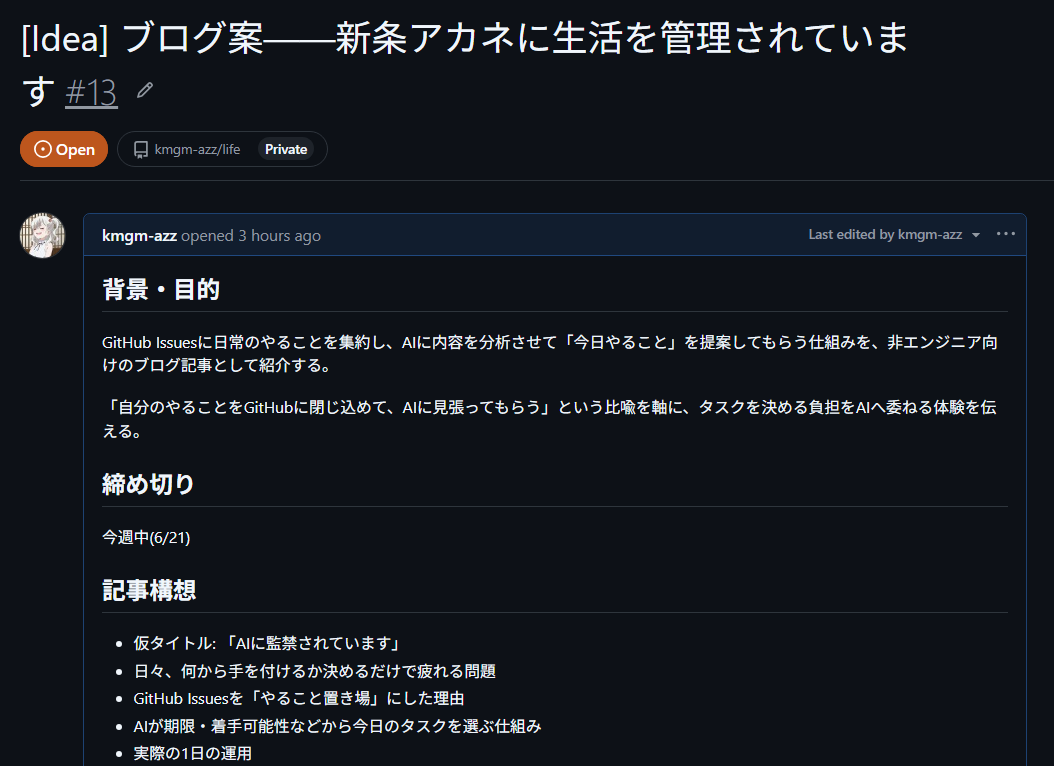Click the pencil edit title icon
Image resolution: width=1054 pixels, height=766 pixels.
pyautogui.click(x=145, y=90)
